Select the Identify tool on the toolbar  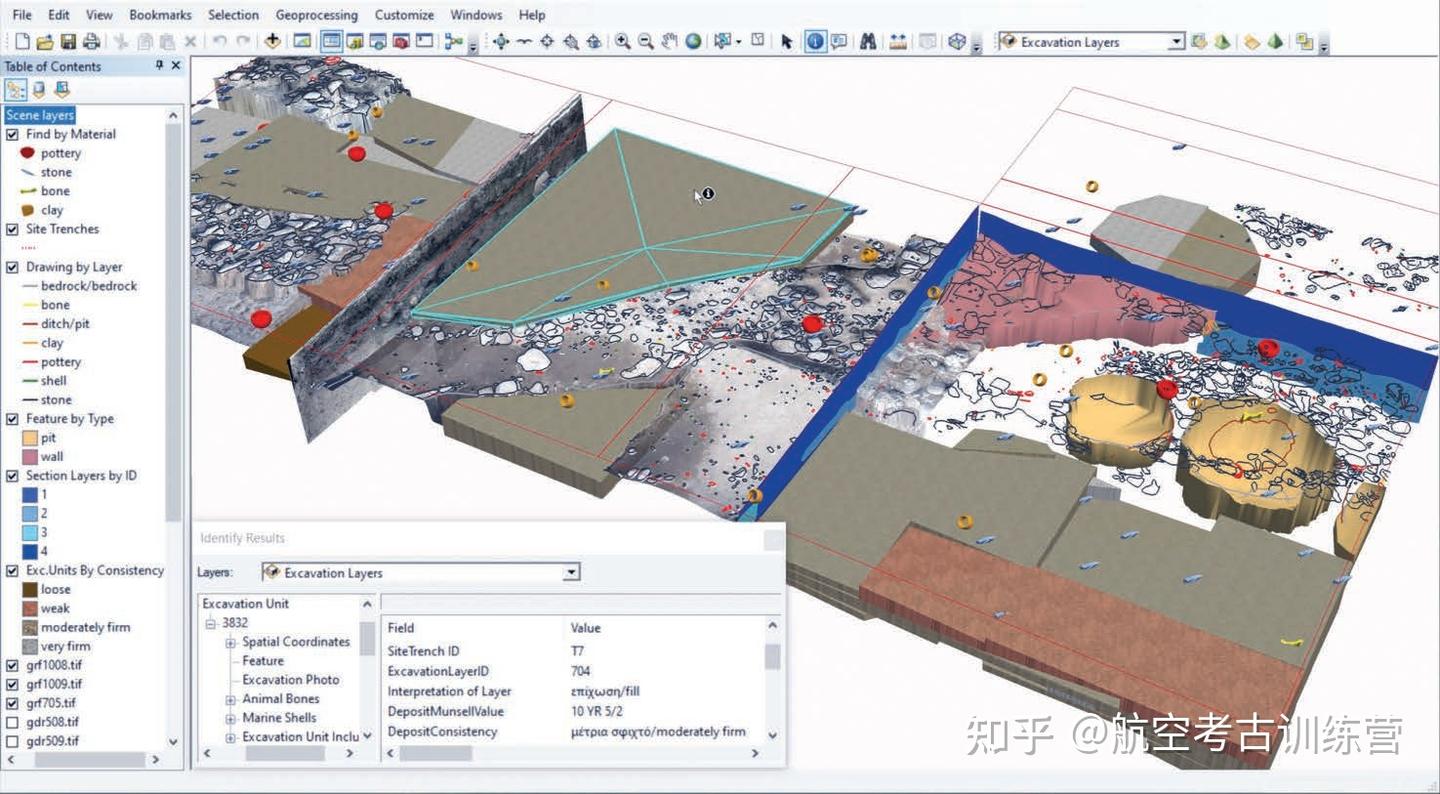point(816,41)
